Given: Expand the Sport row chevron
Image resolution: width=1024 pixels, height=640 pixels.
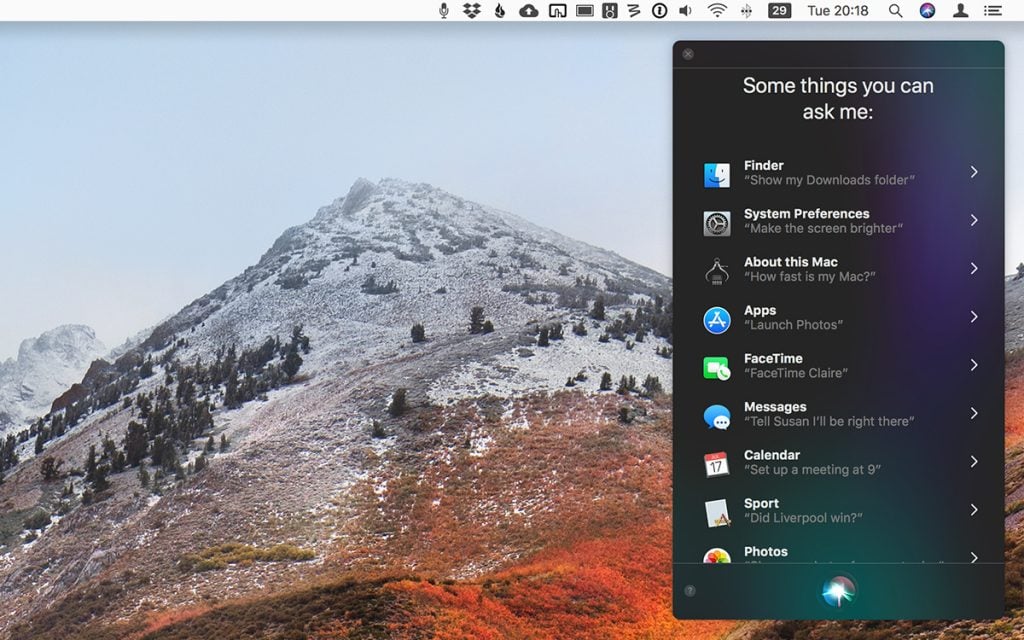Looking at the screenshot, I should coord(973,510).
